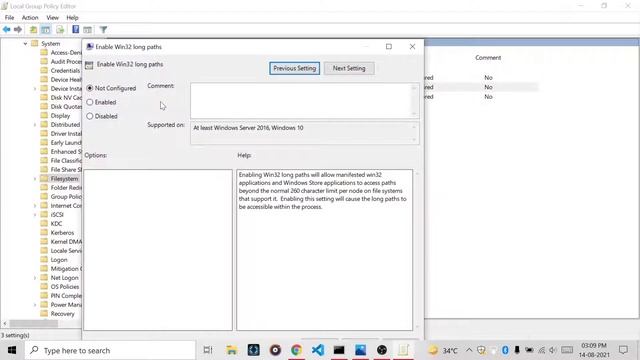
Task: Select the Disk Quotas folder in tree
Action: click(66, 107)
